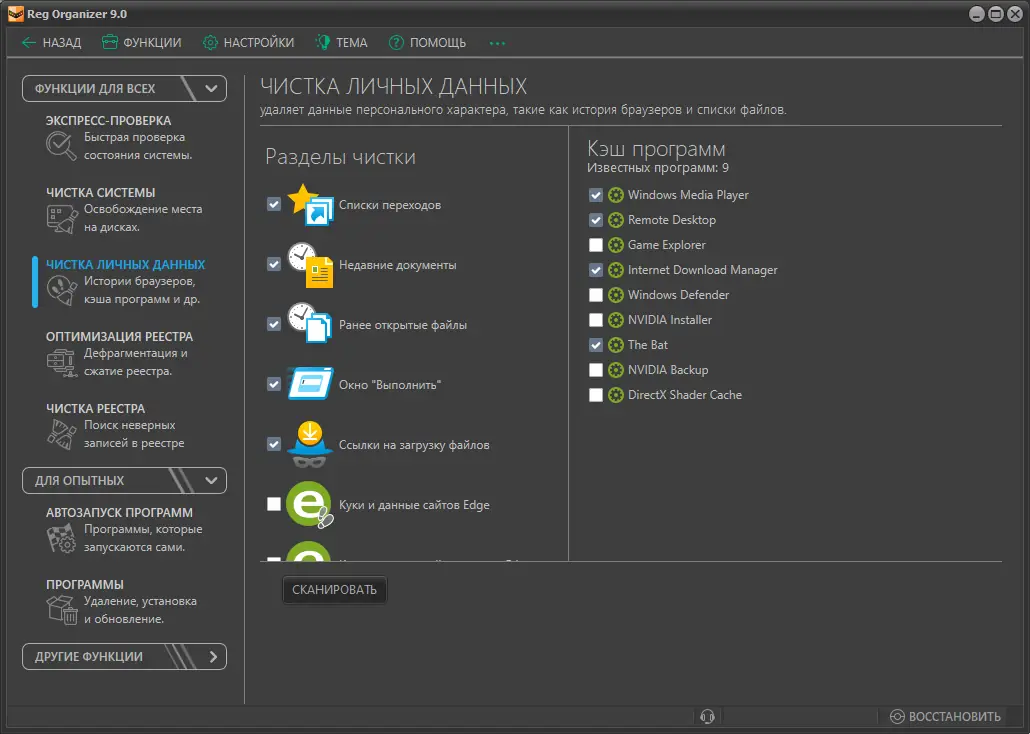Collapse the ДЛЯ ОПЫТНЫХ section

(211, 480)
